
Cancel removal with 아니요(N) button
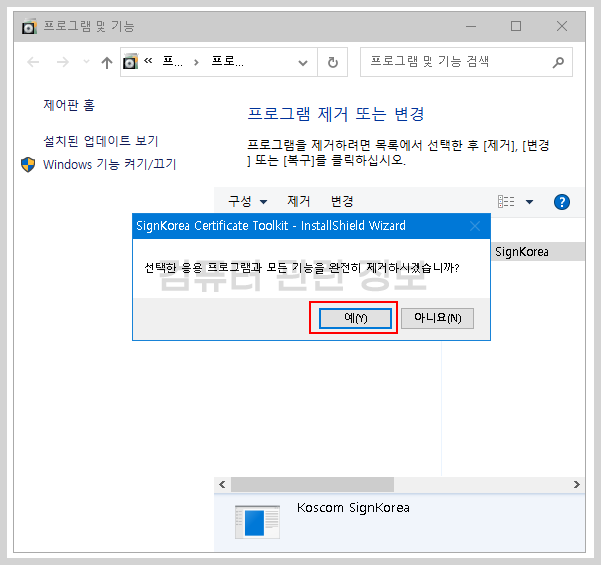pos(437,318)
